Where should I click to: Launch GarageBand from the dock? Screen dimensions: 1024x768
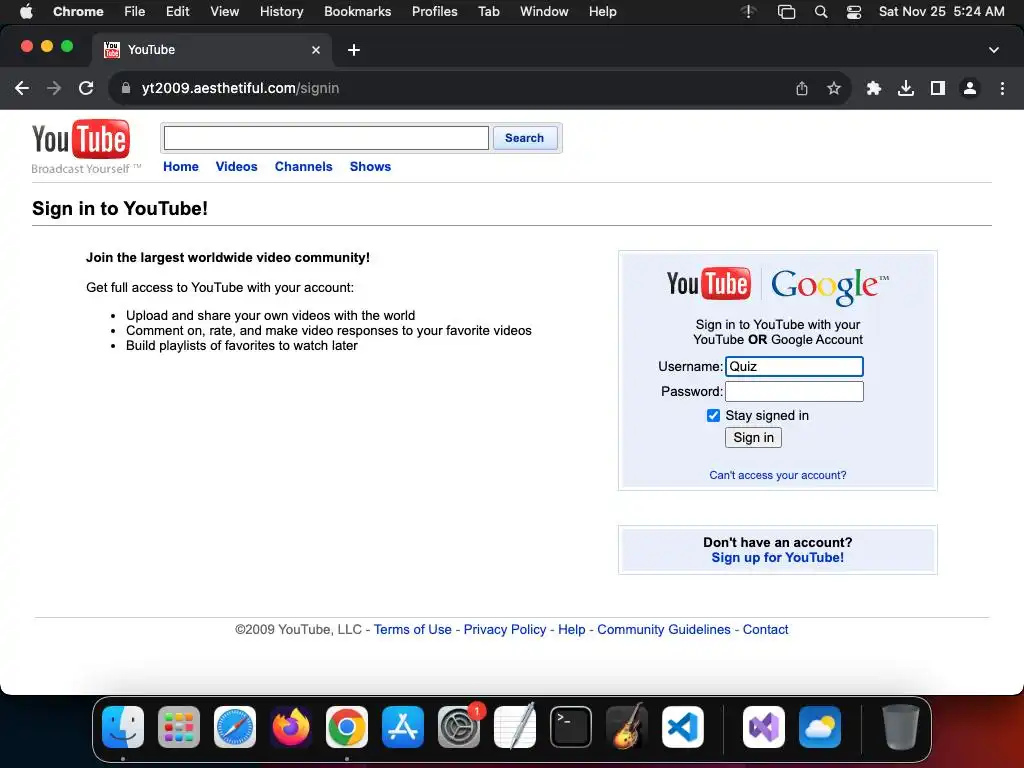[x=627, y=727]
